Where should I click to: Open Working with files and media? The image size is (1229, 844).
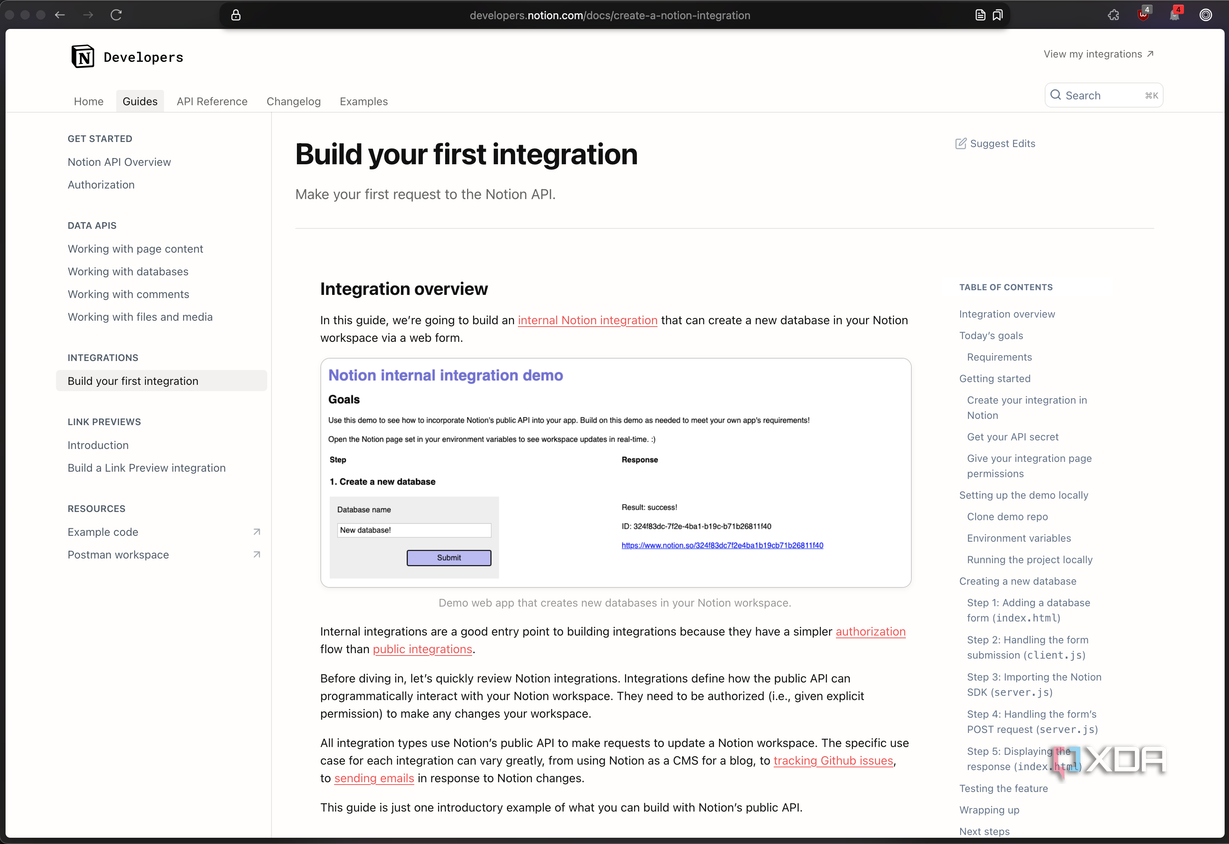[x=140, y=317]
